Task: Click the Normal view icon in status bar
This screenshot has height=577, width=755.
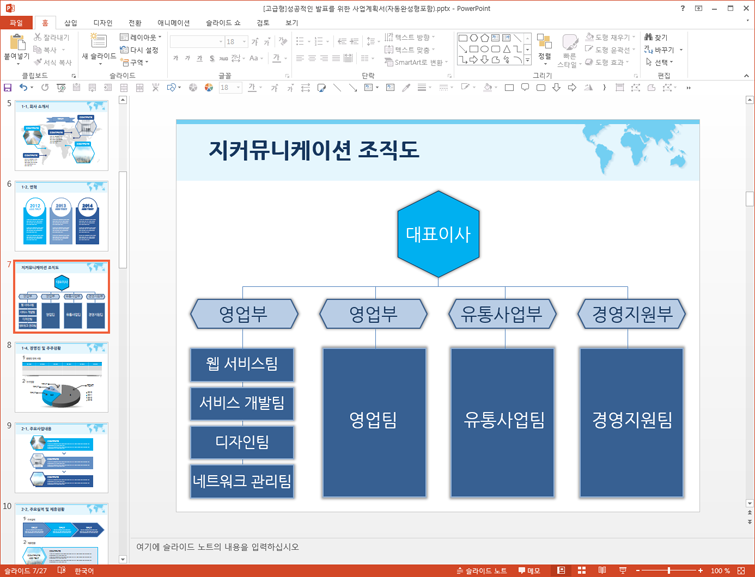Action: click(x=561, y=571)
